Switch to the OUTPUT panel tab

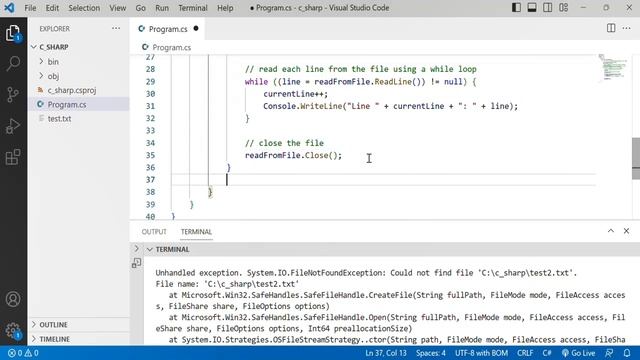[x=154, y=231]
